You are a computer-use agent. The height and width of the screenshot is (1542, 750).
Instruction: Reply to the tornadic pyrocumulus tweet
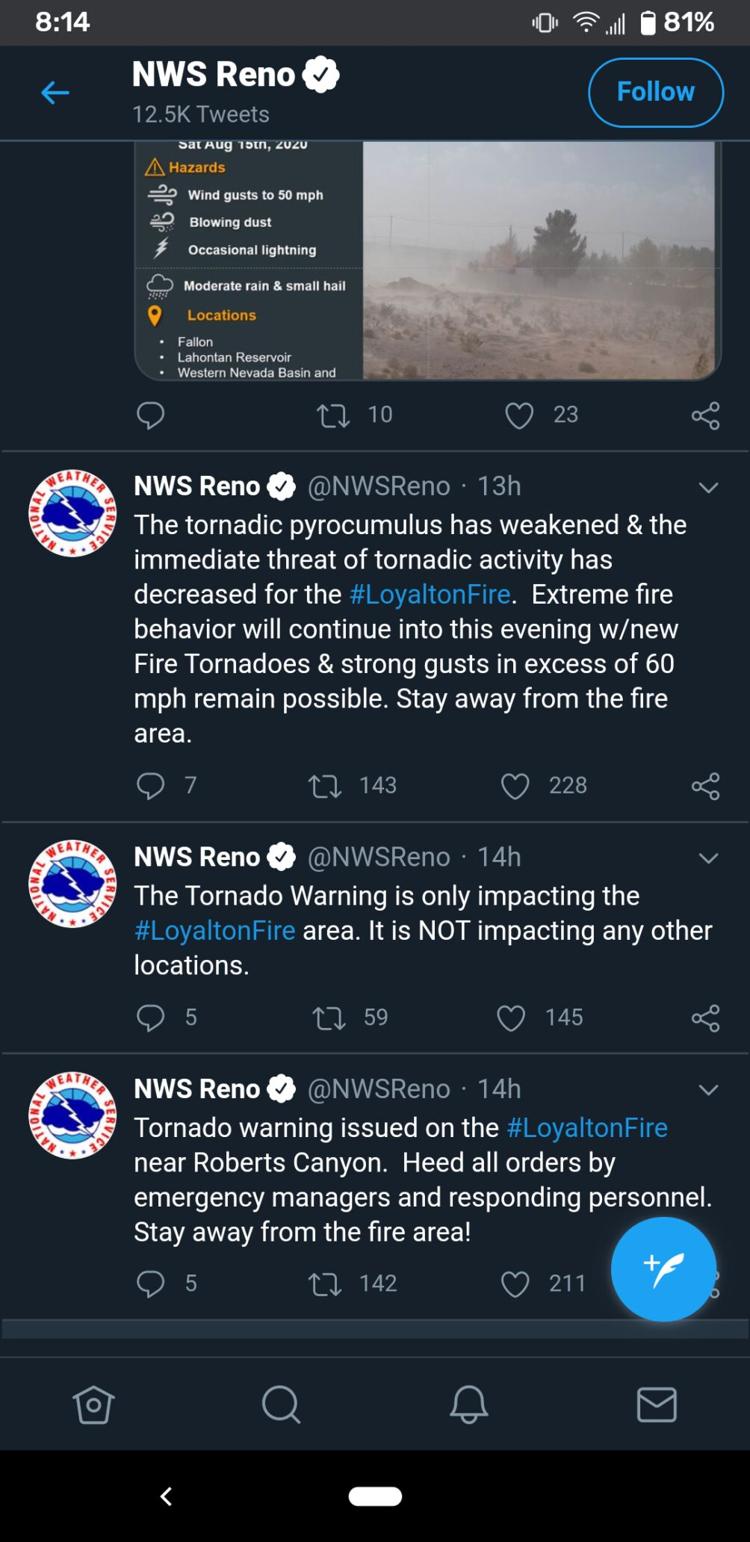(x=150, y=786)
